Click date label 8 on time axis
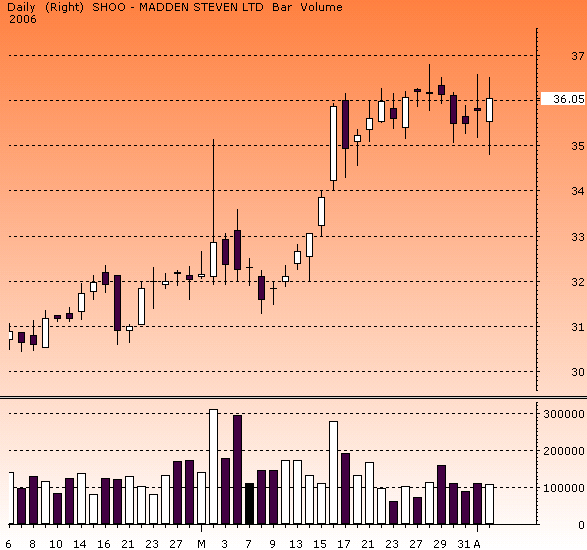 click(33, 544)
